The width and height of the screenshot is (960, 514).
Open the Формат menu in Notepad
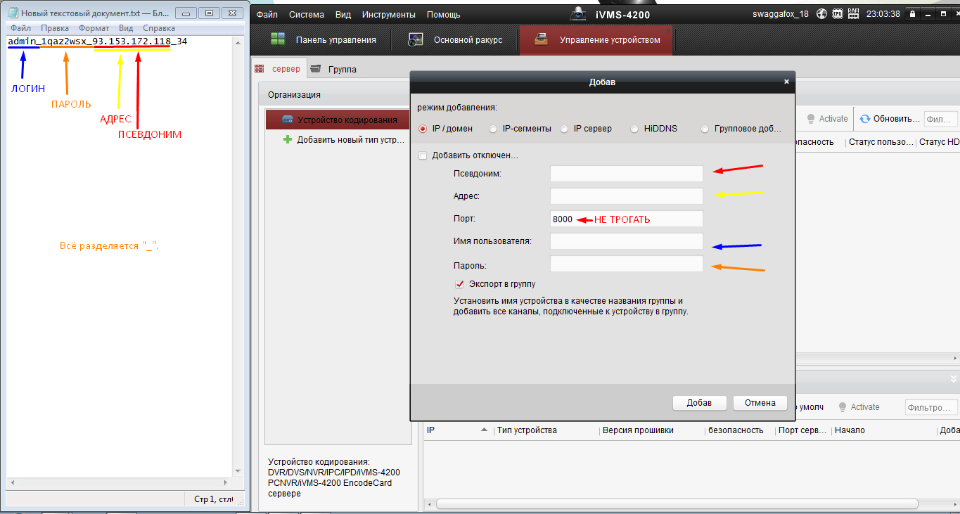point(94,28)
